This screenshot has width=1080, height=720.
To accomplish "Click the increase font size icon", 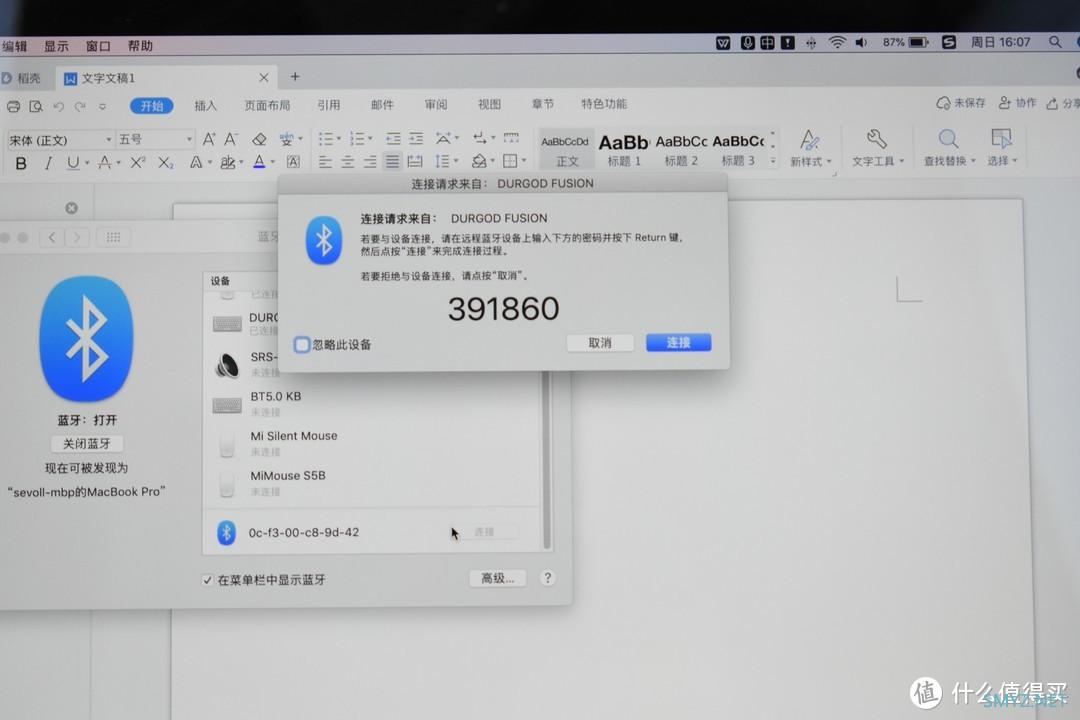I will pyautogui.click(x=208, y=140).
